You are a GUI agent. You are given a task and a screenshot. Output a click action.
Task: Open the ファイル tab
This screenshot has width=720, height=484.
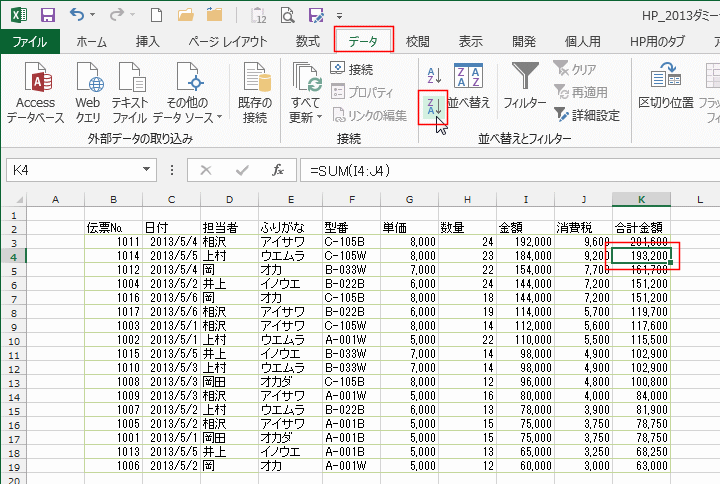[x=29, y=42]
